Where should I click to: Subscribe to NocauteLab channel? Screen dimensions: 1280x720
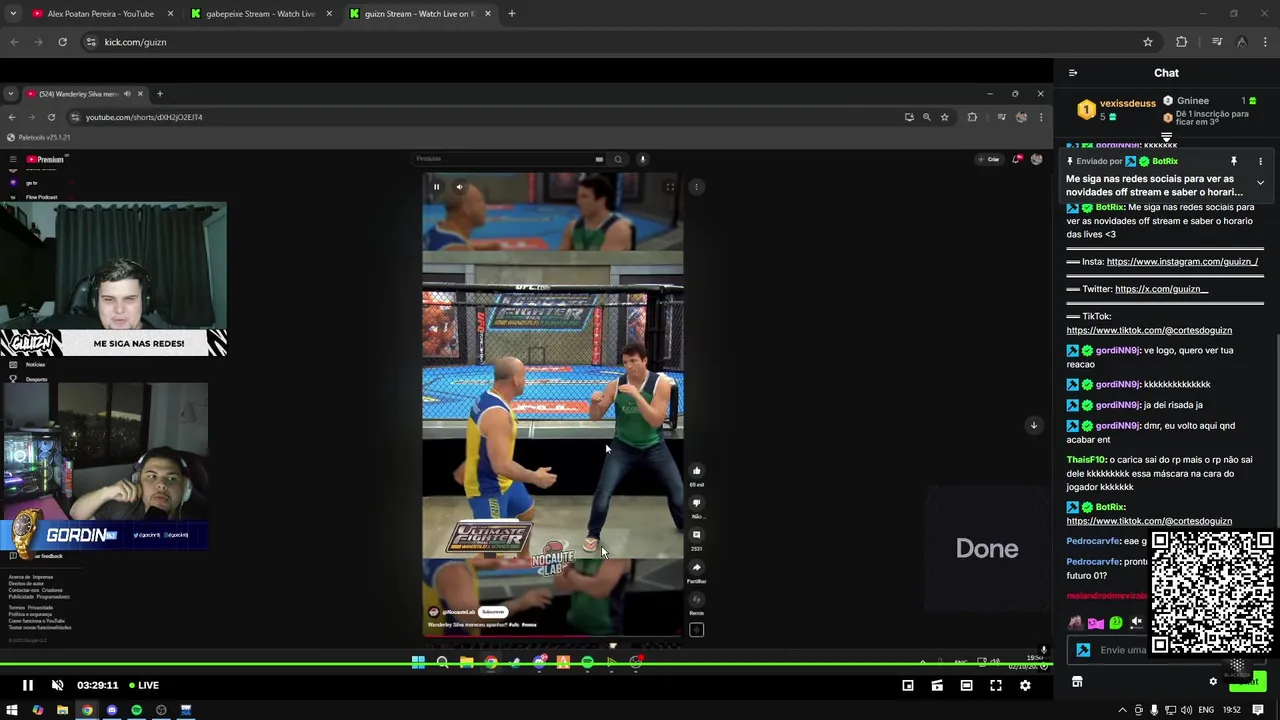(493, 612)
